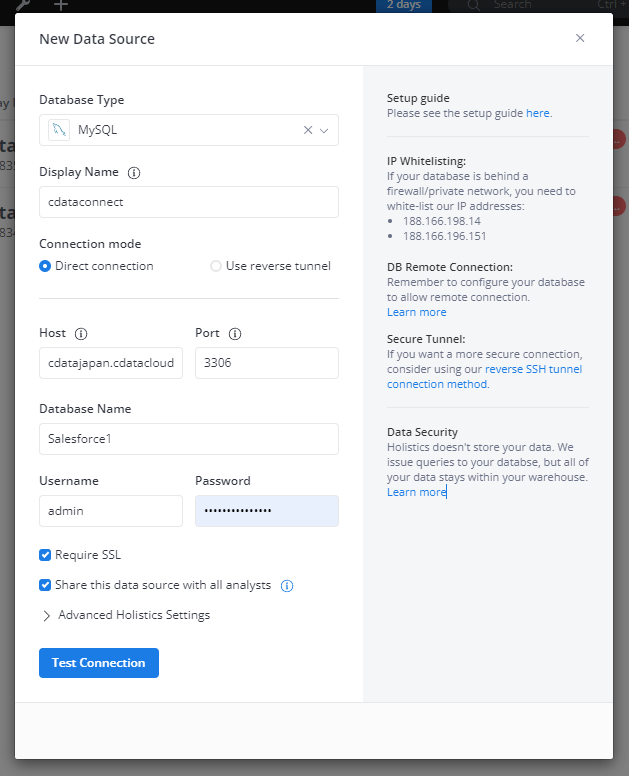The height and width of the screenshot is (776, 629).
Task: Open the Database Type dropdown arrow
Action: 324,130
